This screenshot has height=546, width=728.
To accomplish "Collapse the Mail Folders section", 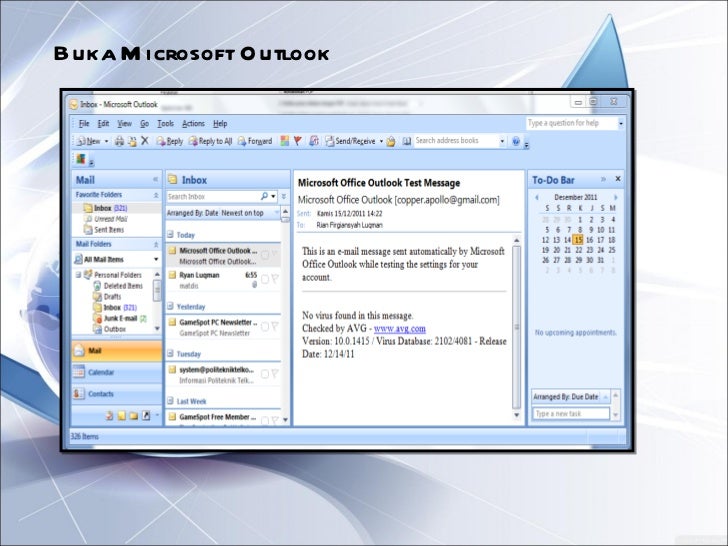I will [x=156, y=244].
